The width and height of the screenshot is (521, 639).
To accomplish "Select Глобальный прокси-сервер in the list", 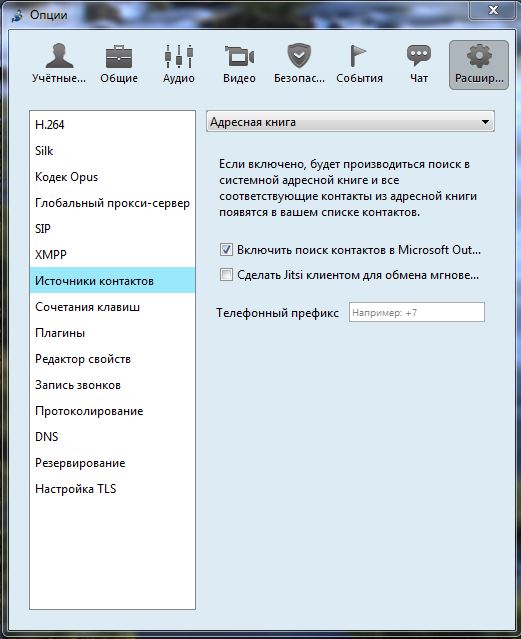I will (x=112, y=203).
